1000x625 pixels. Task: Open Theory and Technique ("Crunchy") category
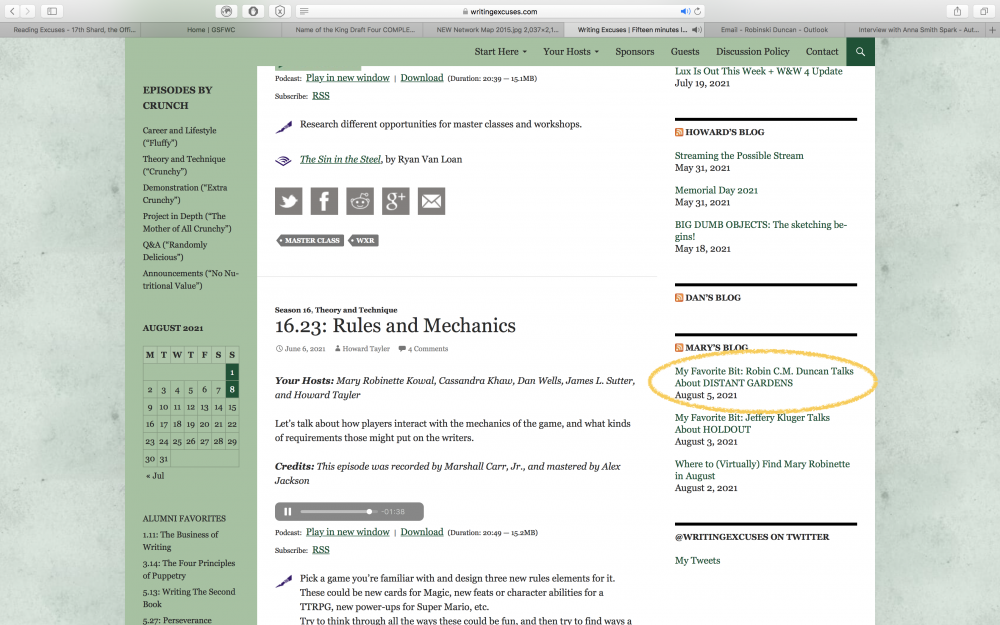(x=184, y=165)
